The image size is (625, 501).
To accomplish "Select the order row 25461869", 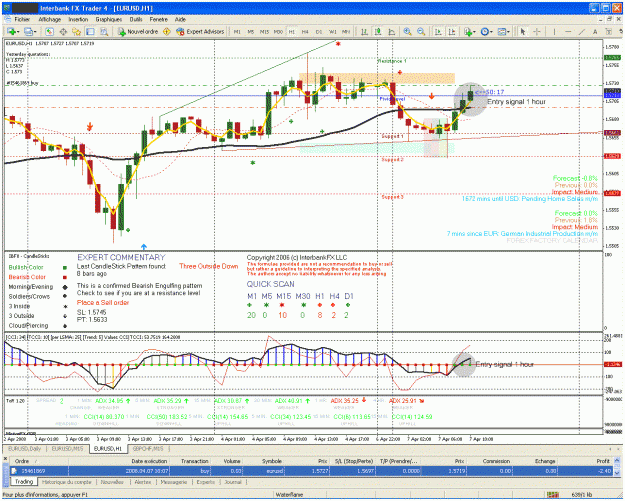I will tap(312, 471).
